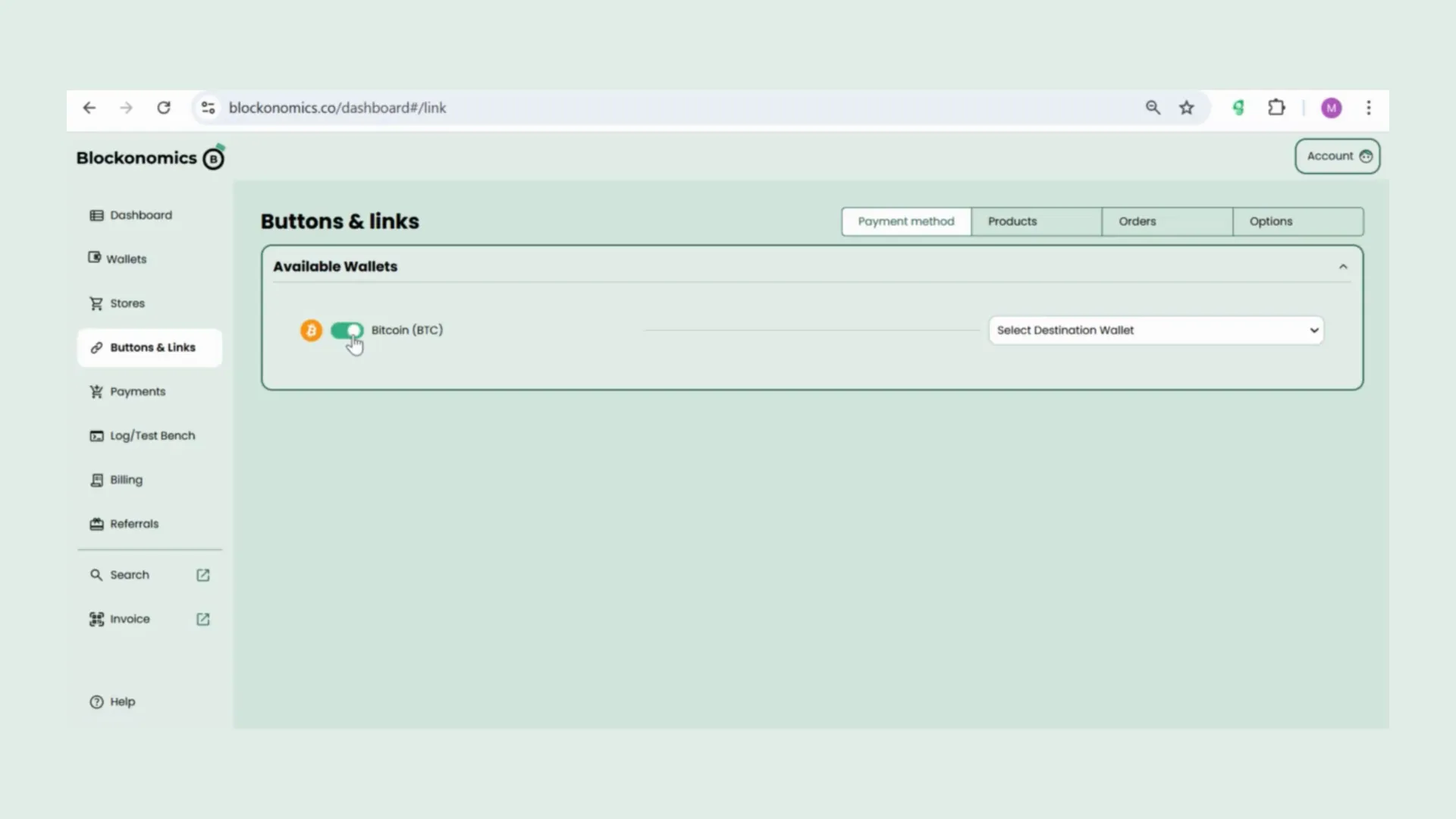This screenshot has width=1456, height=819.
Task: Reload the page with the refresh icon
Action: click(164, 108)
